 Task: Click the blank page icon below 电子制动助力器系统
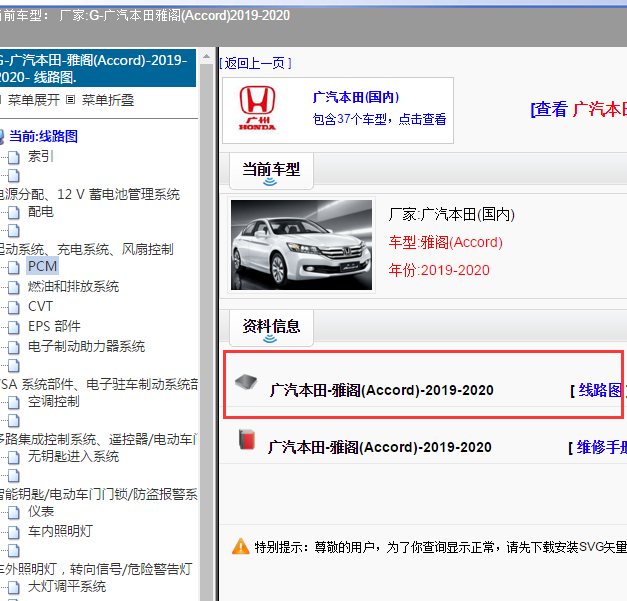pos(14,365)
